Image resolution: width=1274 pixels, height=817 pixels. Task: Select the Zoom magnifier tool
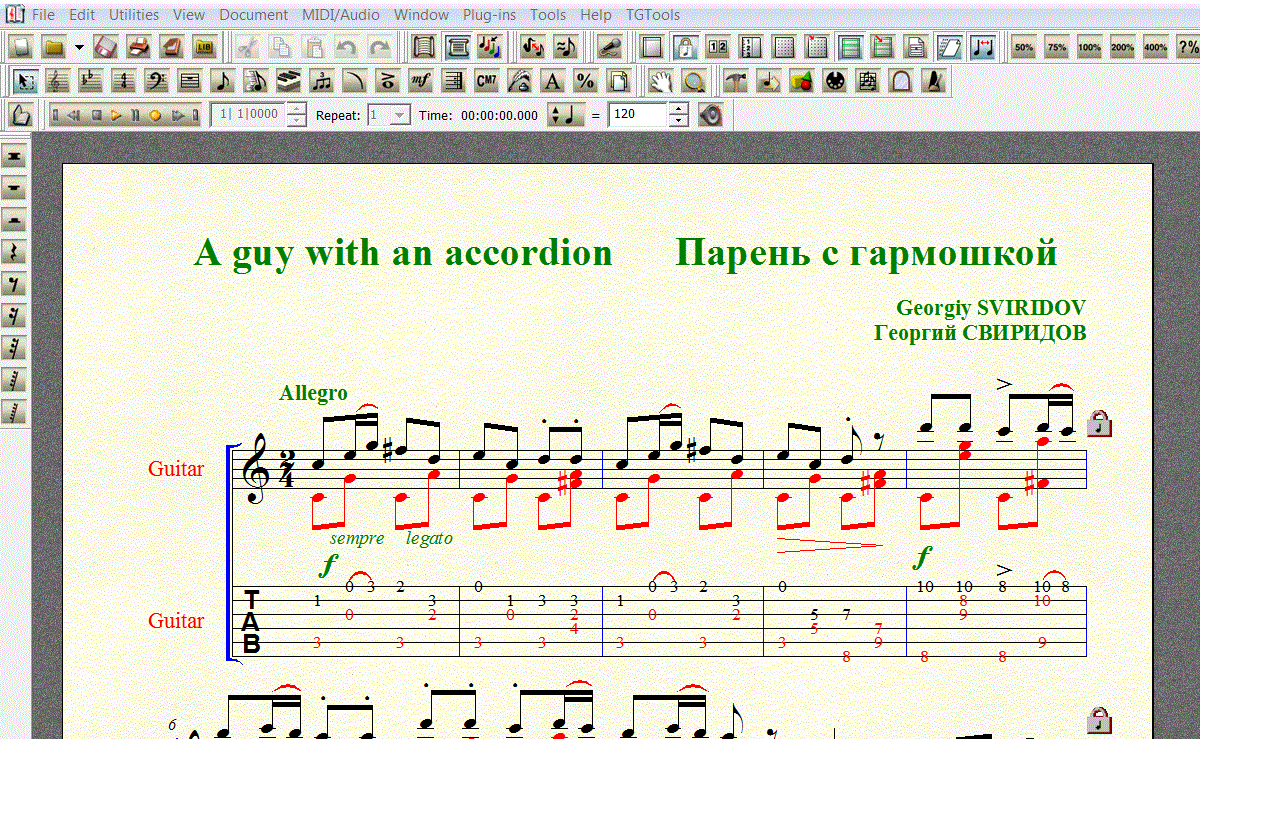(x=694, y=81)
